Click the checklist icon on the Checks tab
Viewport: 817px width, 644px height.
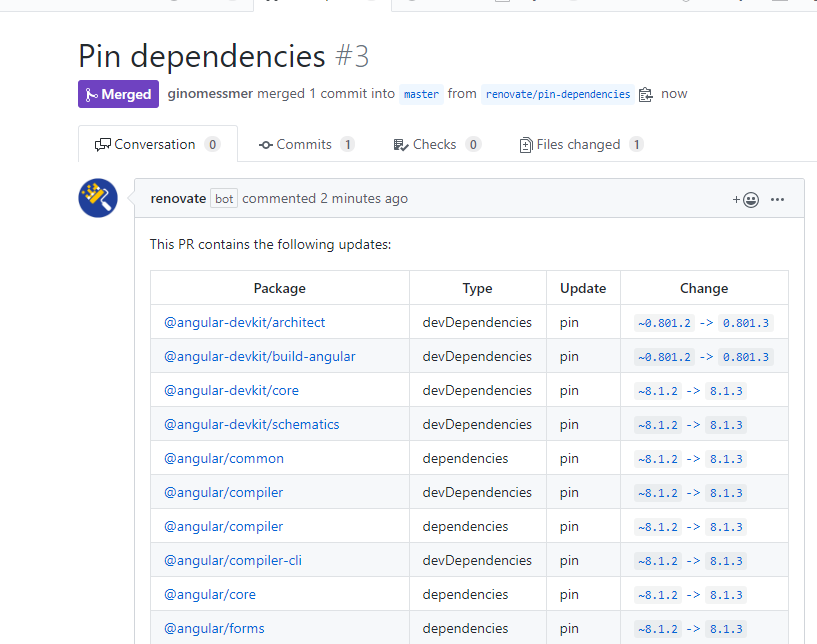tap(399, 144)
